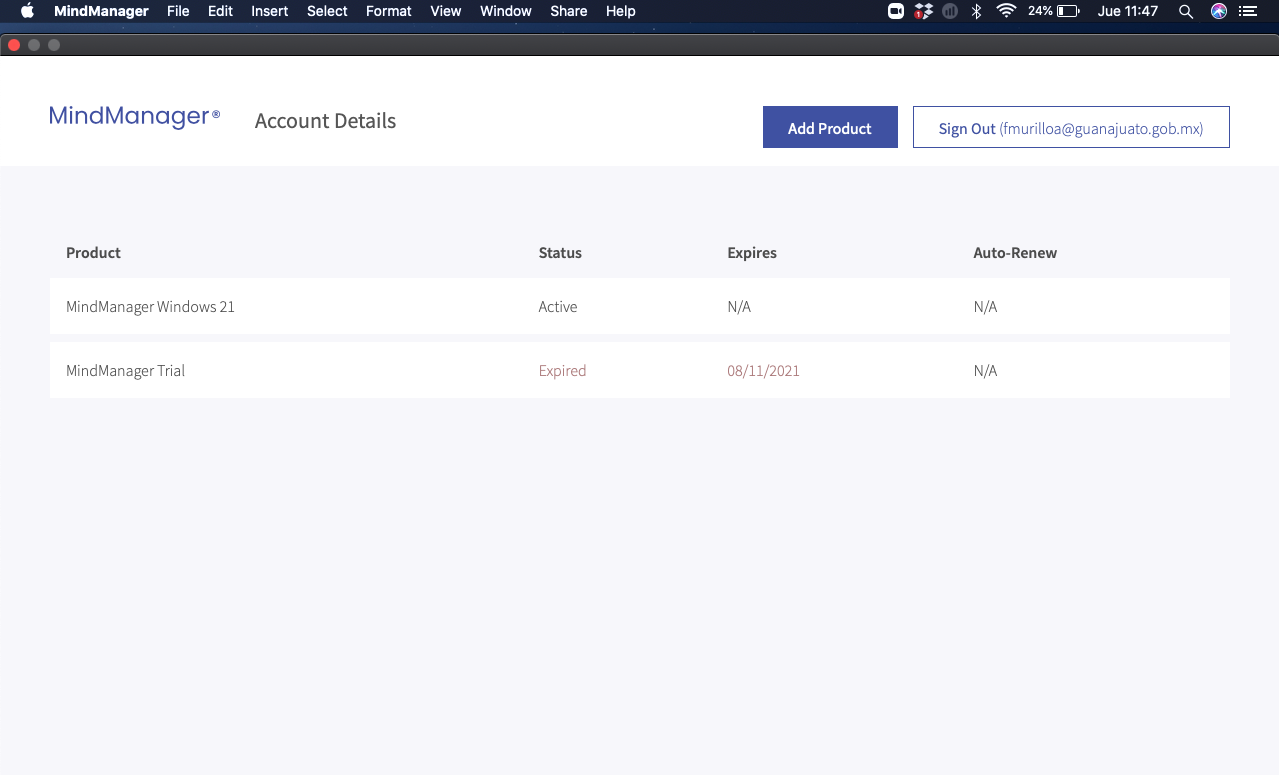
Task: Sign out of the fmurilloa account
Action: (1070, 128)
